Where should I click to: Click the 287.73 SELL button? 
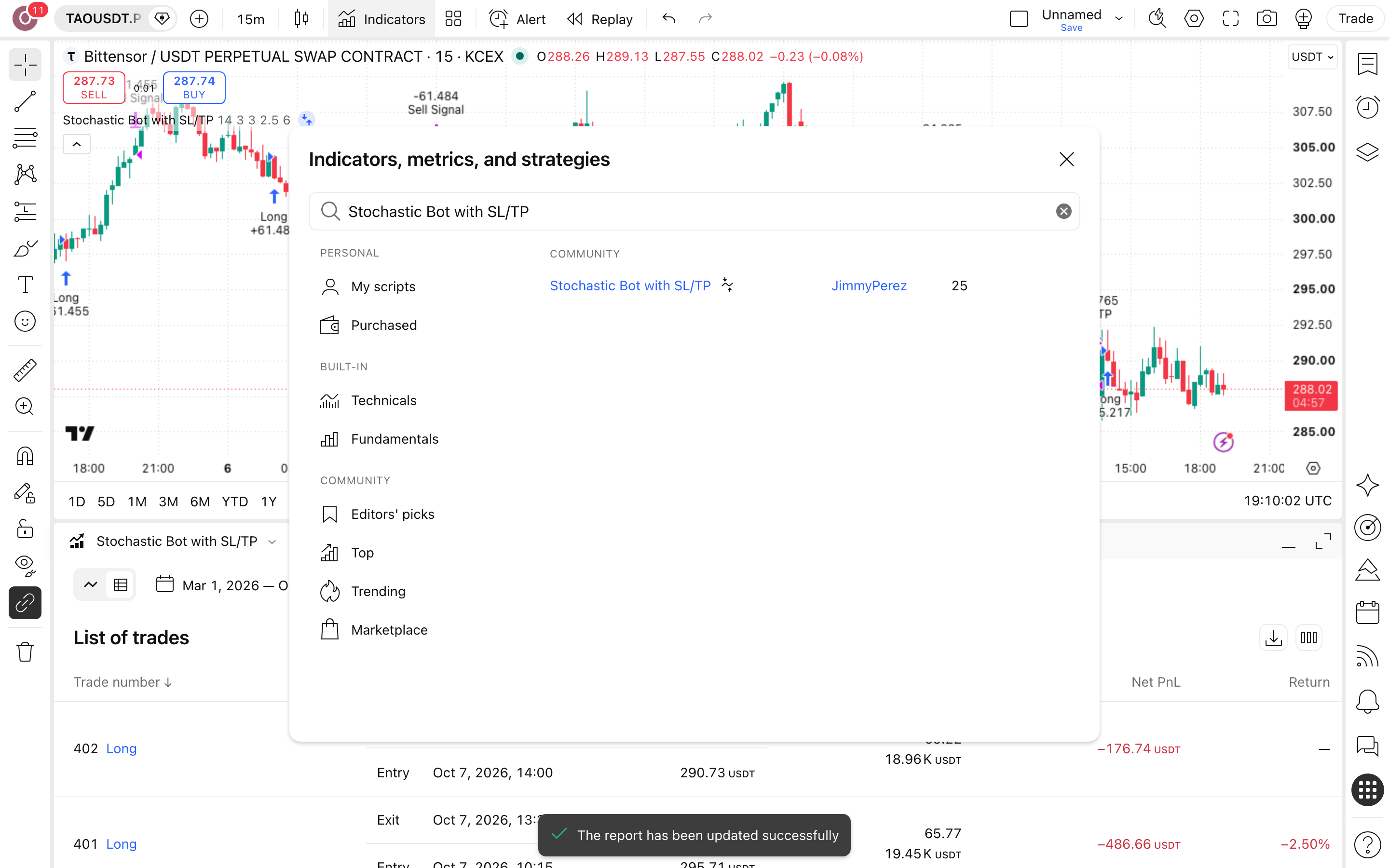pyautogui.click(x=94, y=87)
